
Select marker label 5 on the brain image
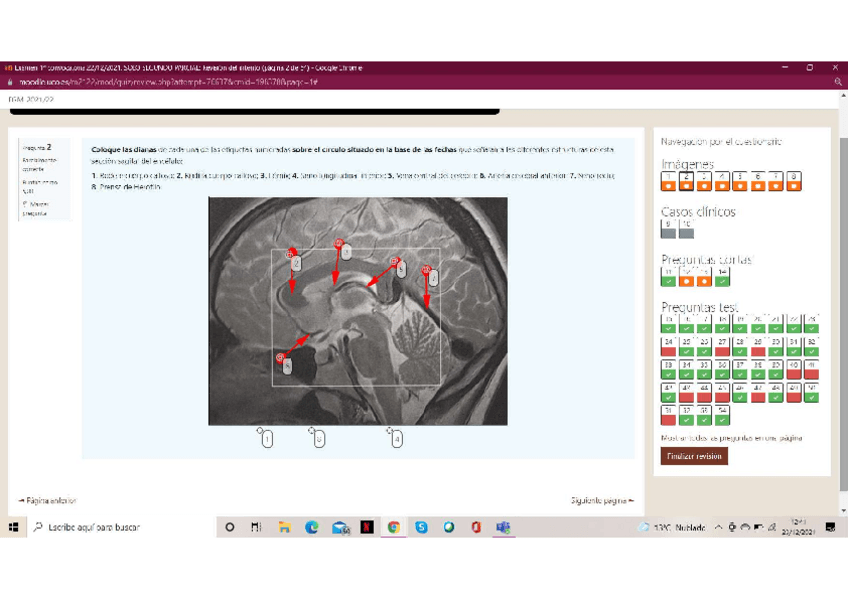[401, 269]
